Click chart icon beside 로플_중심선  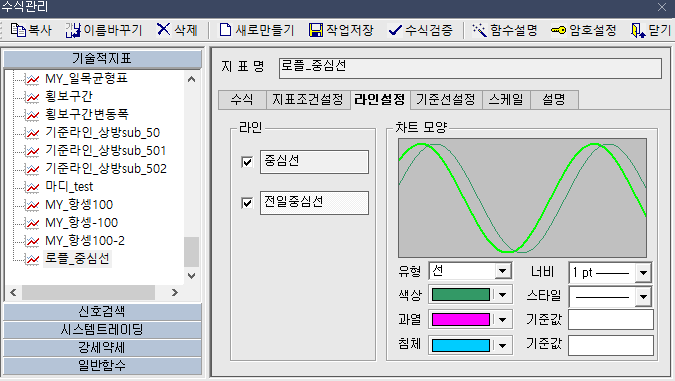[32, 259]
